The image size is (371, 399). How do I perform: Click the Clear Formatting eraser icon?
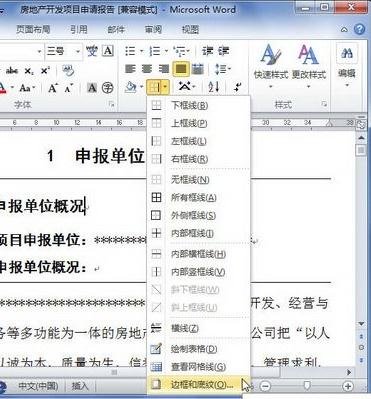(68, 70)
